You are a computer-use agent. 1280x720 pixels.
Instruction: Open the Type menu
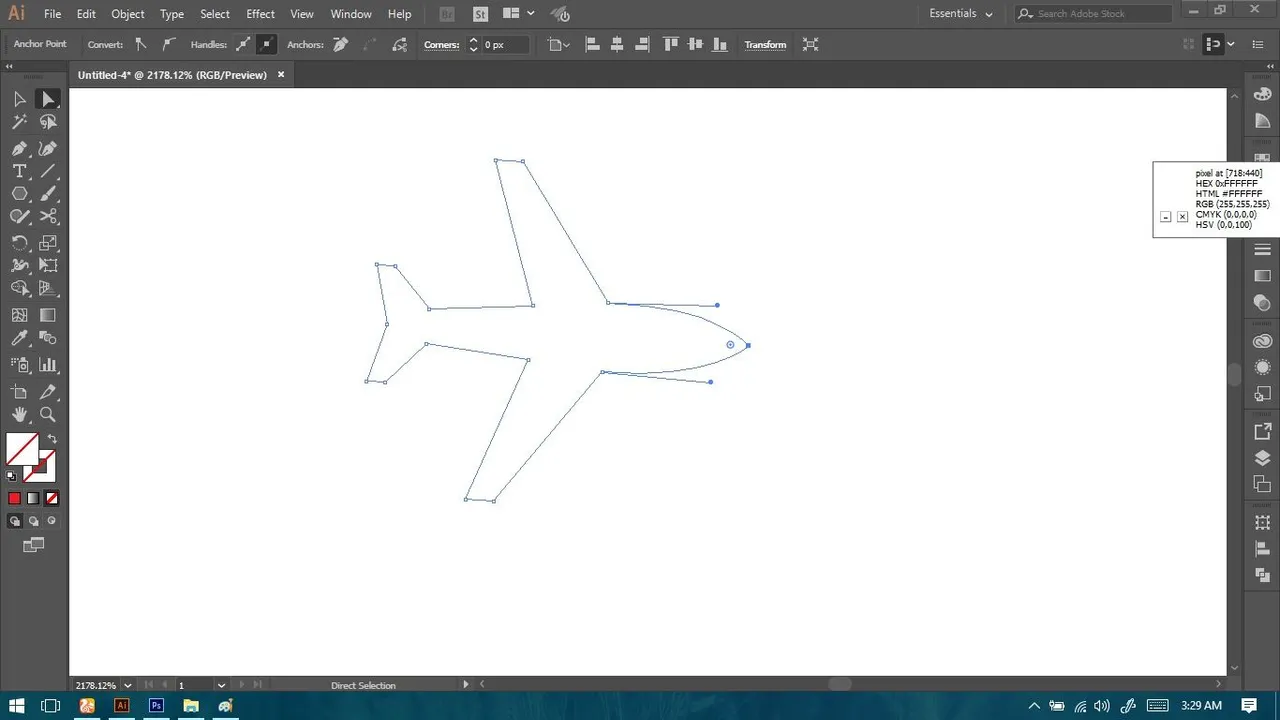pos(172,14)
